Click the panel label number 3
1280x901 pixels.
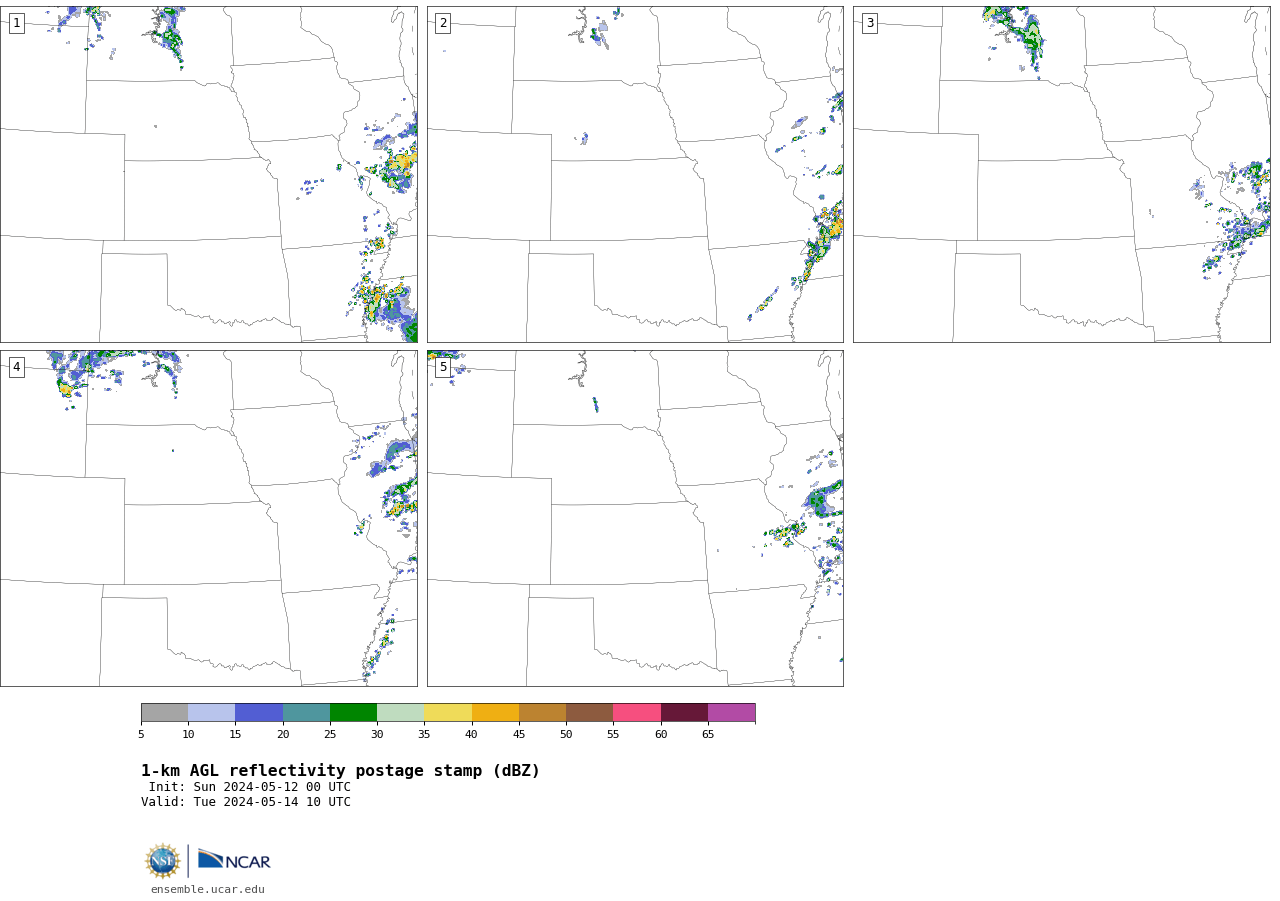point(869,23)
